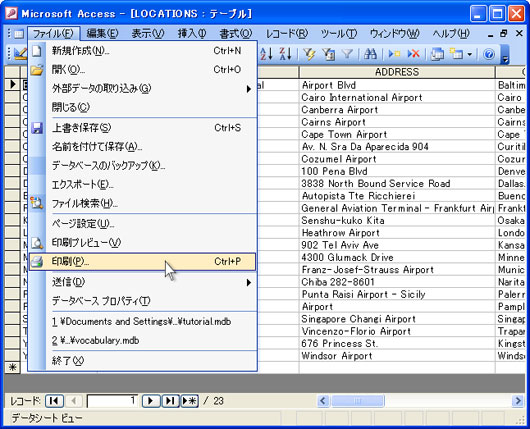The image size is (530, 429).
Task: Open the ウィンドウ(W) menu
Action: point(394,33)
